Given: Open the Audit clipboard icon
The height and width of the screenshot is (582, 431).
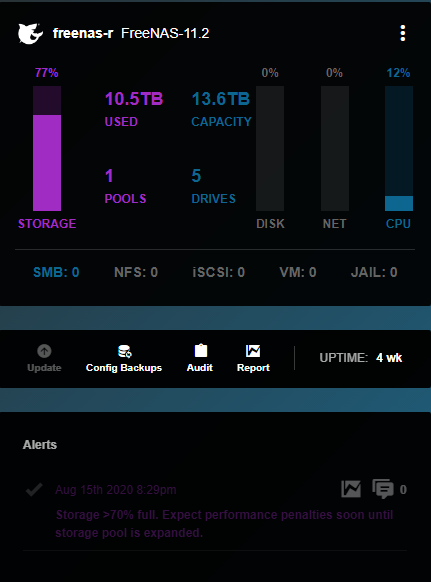Looking at the screenshot, I should (x=201, y=350).
